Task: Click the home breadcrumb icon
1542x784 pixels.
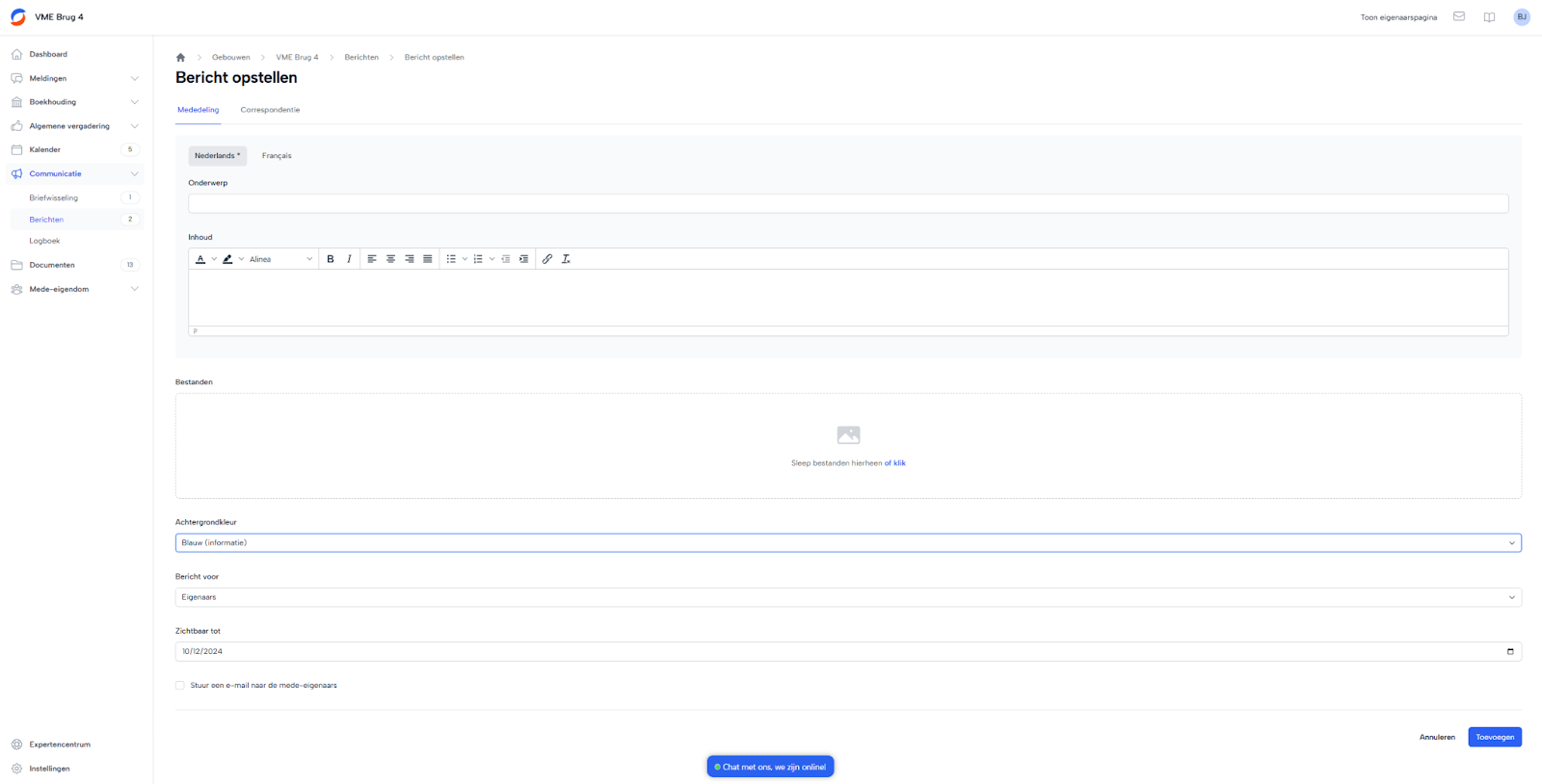Action: point(180,58)
